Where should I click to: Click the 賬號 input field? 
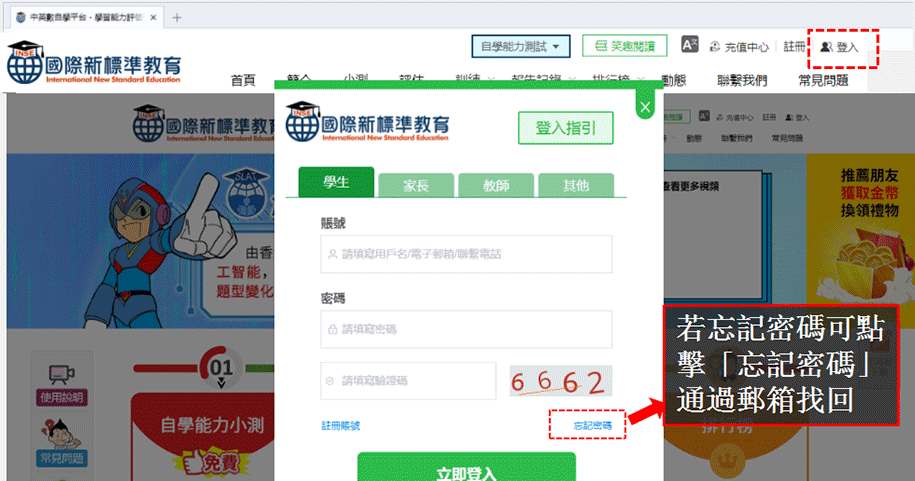466,254
